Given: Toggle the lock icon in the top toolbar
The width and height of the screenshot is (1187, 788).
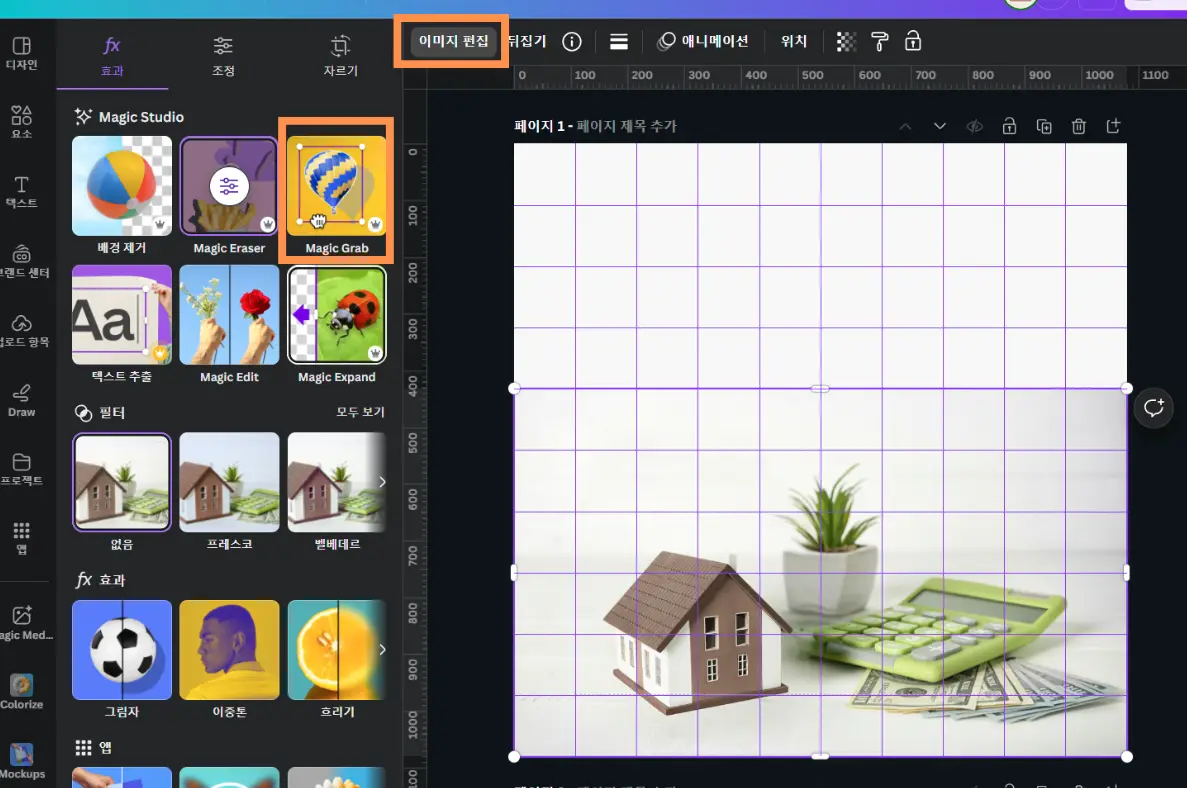Looking at the screenshot, I should (x=913, y=41).
